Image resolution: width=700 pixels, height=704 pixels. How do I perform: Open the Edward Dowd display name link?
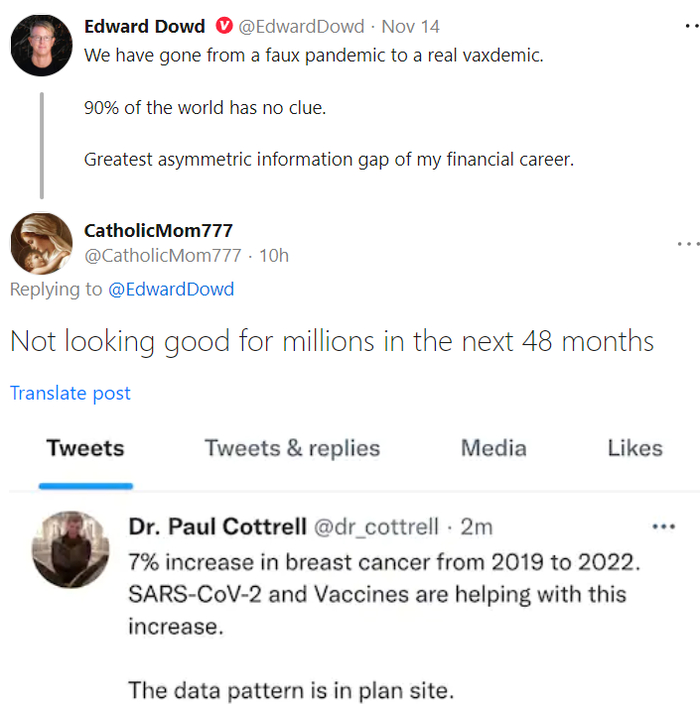145,27
